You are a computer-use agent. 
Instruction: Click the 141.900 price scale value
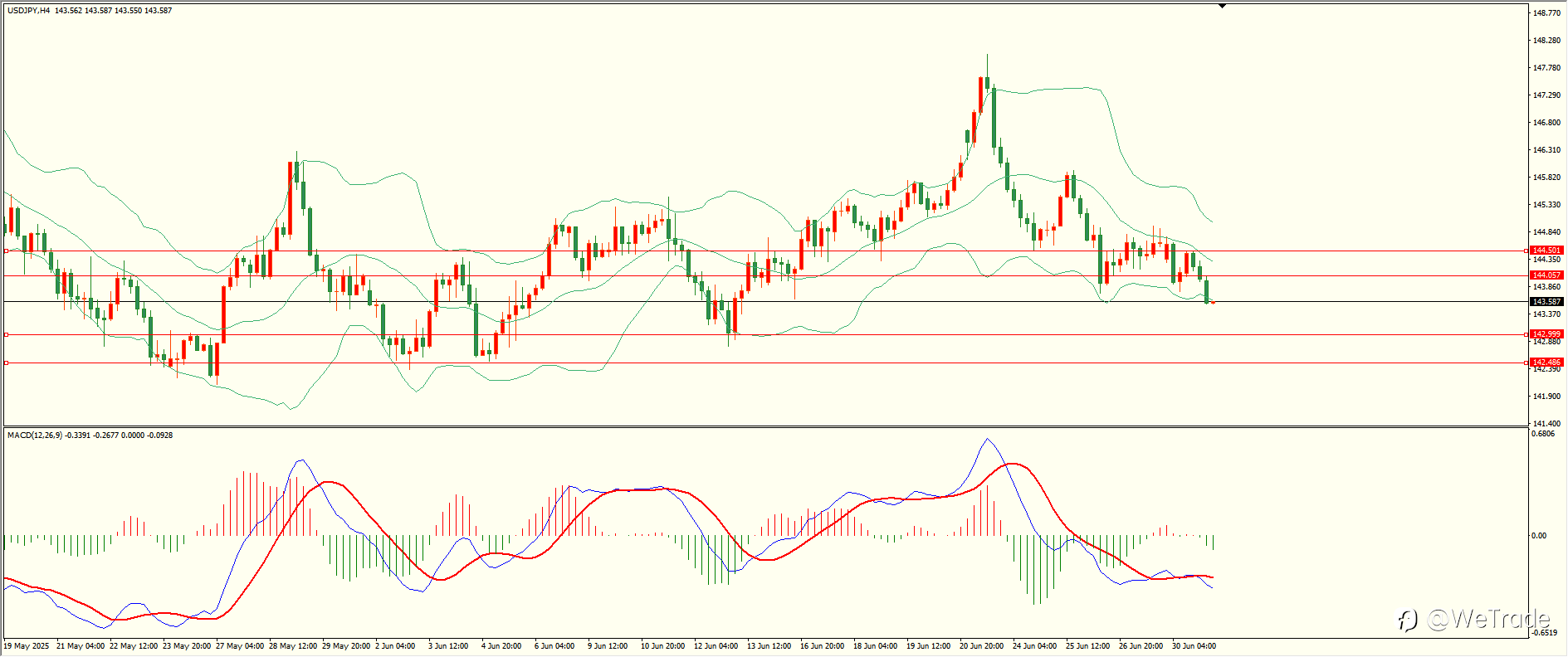click(x=1546, y=397)
